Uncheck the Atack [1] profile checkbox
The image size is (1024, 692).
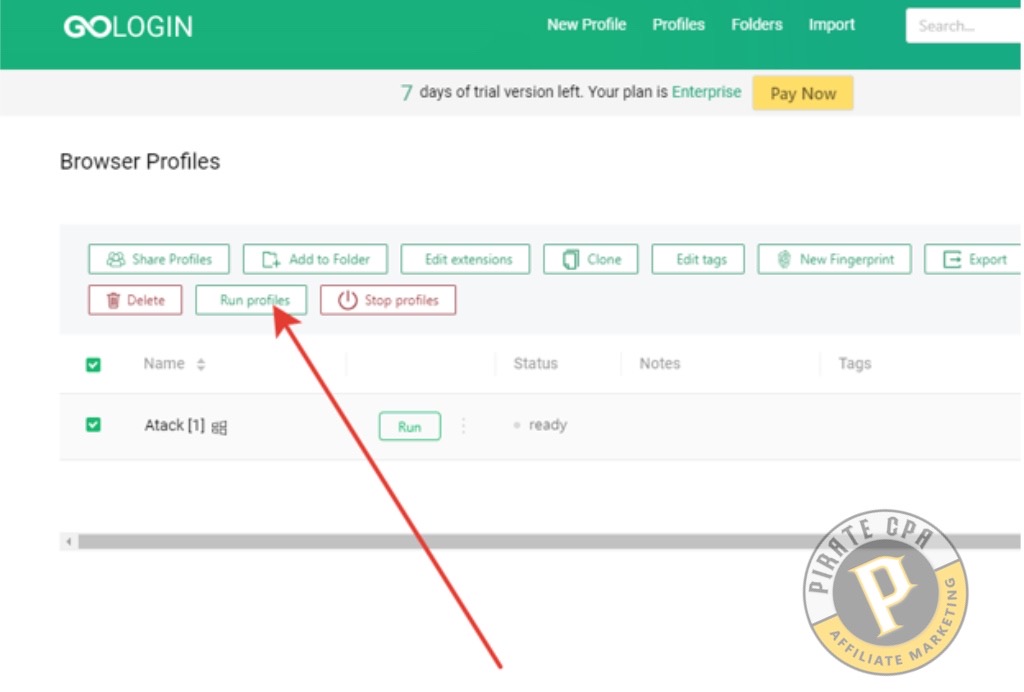(x=93, y=425)
